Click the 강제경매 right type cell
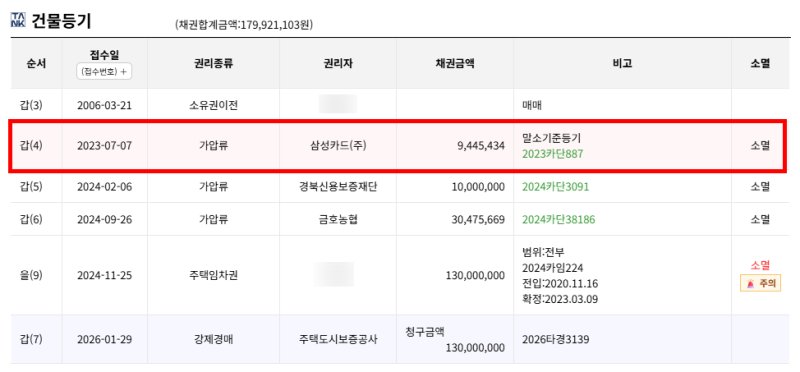Screen dimensions: 800x372 [x=213, y=339]
